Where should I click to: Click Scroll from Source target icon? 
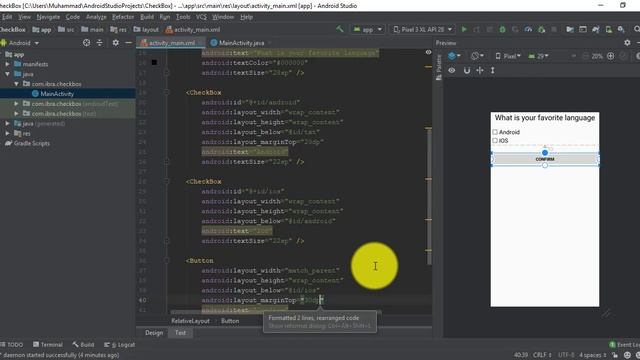87,43
